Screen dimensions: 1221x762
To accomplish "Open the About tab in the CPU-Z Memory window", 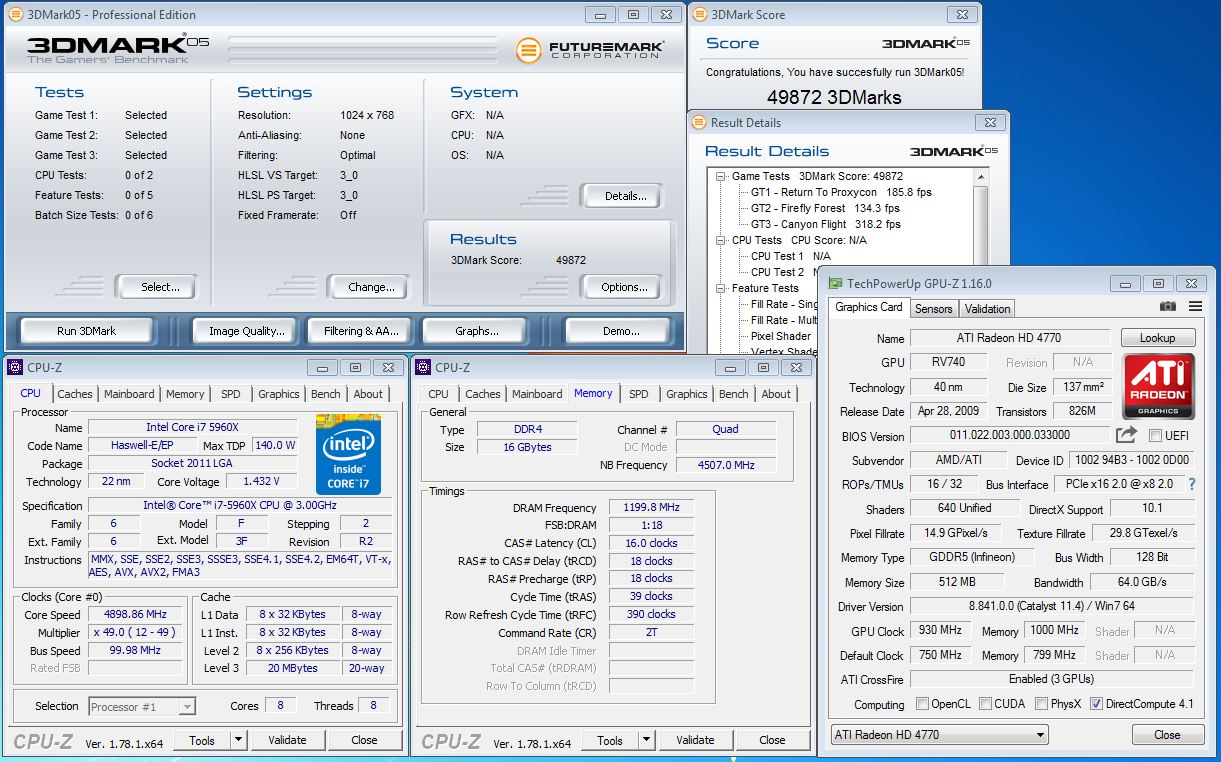I will pyautogui.click(x=776, y=394).
